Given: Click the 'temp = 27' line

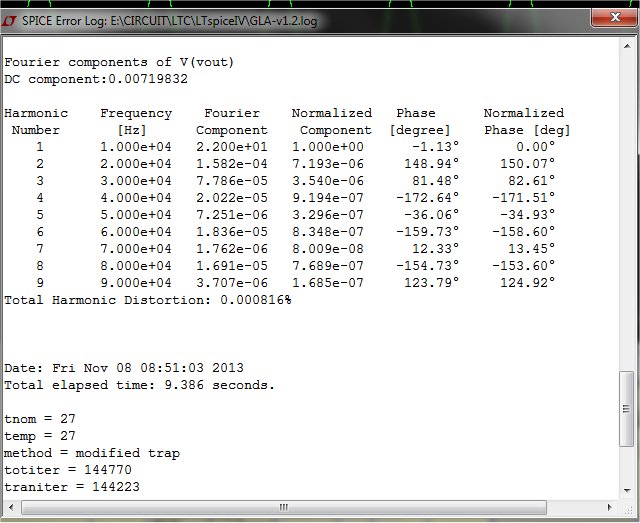Looking at the screenshot, I should point(40,436).
